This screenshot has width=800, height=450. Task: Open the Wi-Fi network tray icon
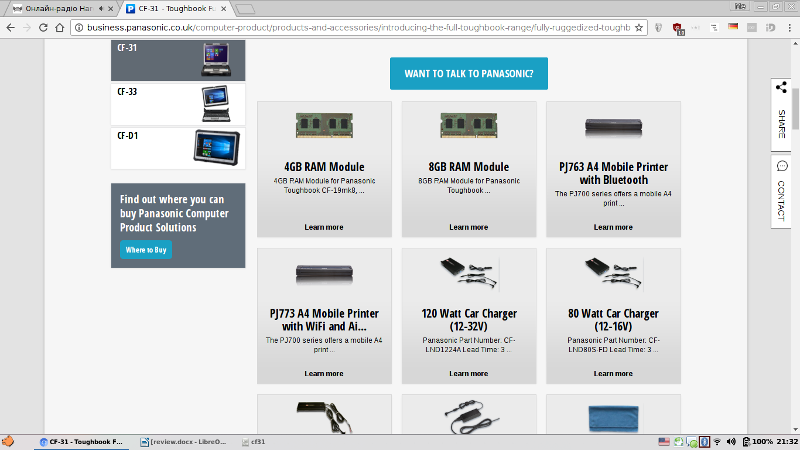coord(717,442)
